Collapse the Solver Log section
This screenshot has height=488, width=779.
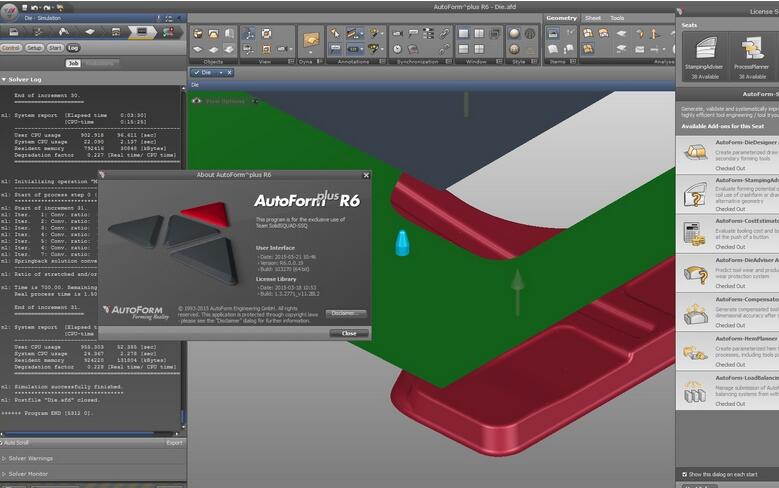tap(4, 80)
